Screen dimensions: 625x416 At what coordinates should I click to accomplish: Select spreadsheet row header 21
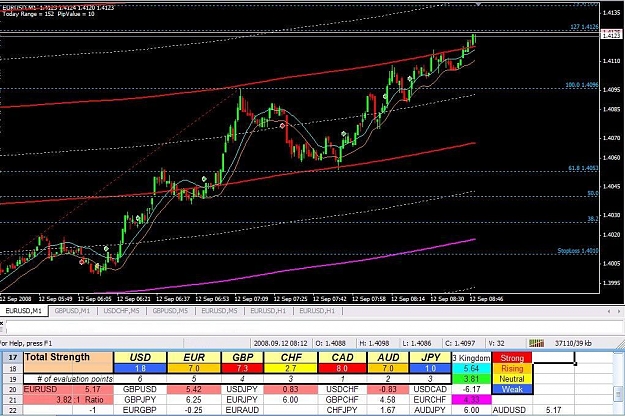(12, 400)
